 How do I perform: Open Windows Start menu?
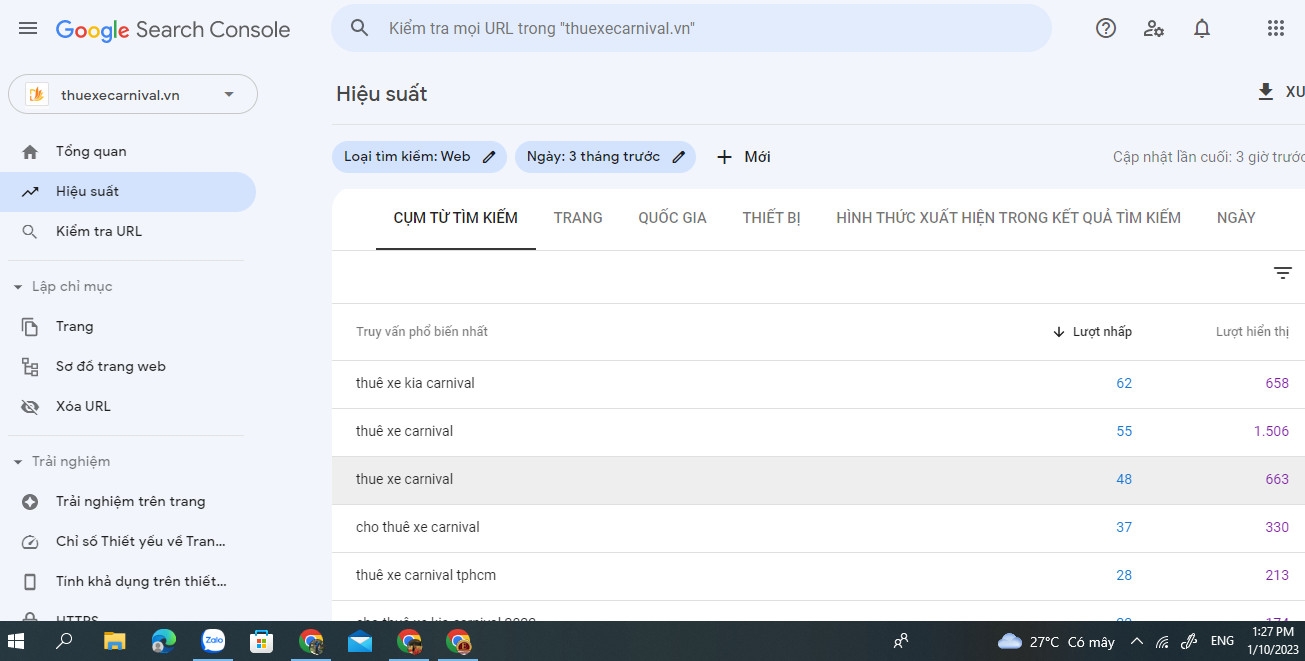pos(17,641)
